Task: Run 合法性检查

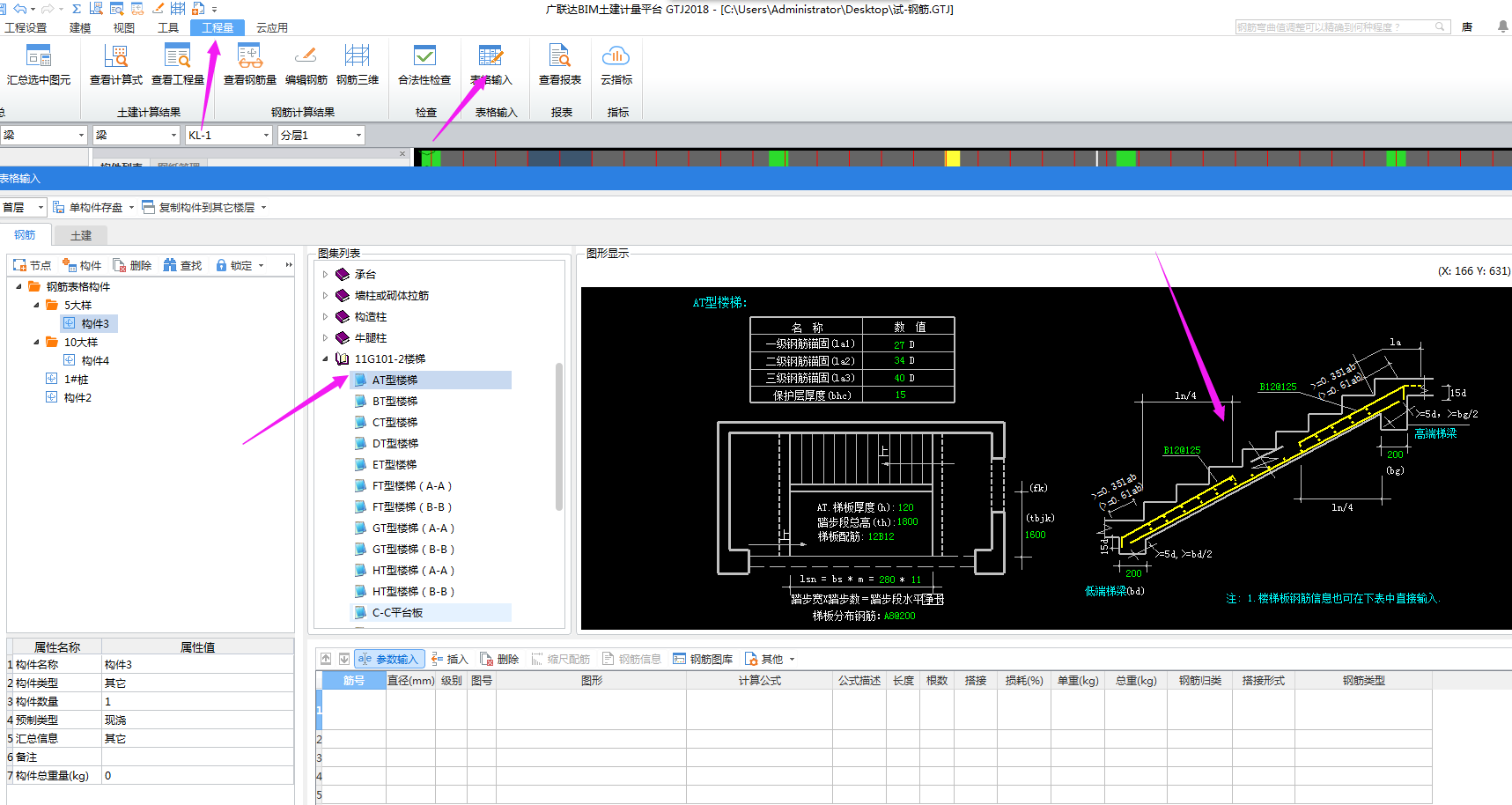Action: pyautogui.click(x=424, y=65)
